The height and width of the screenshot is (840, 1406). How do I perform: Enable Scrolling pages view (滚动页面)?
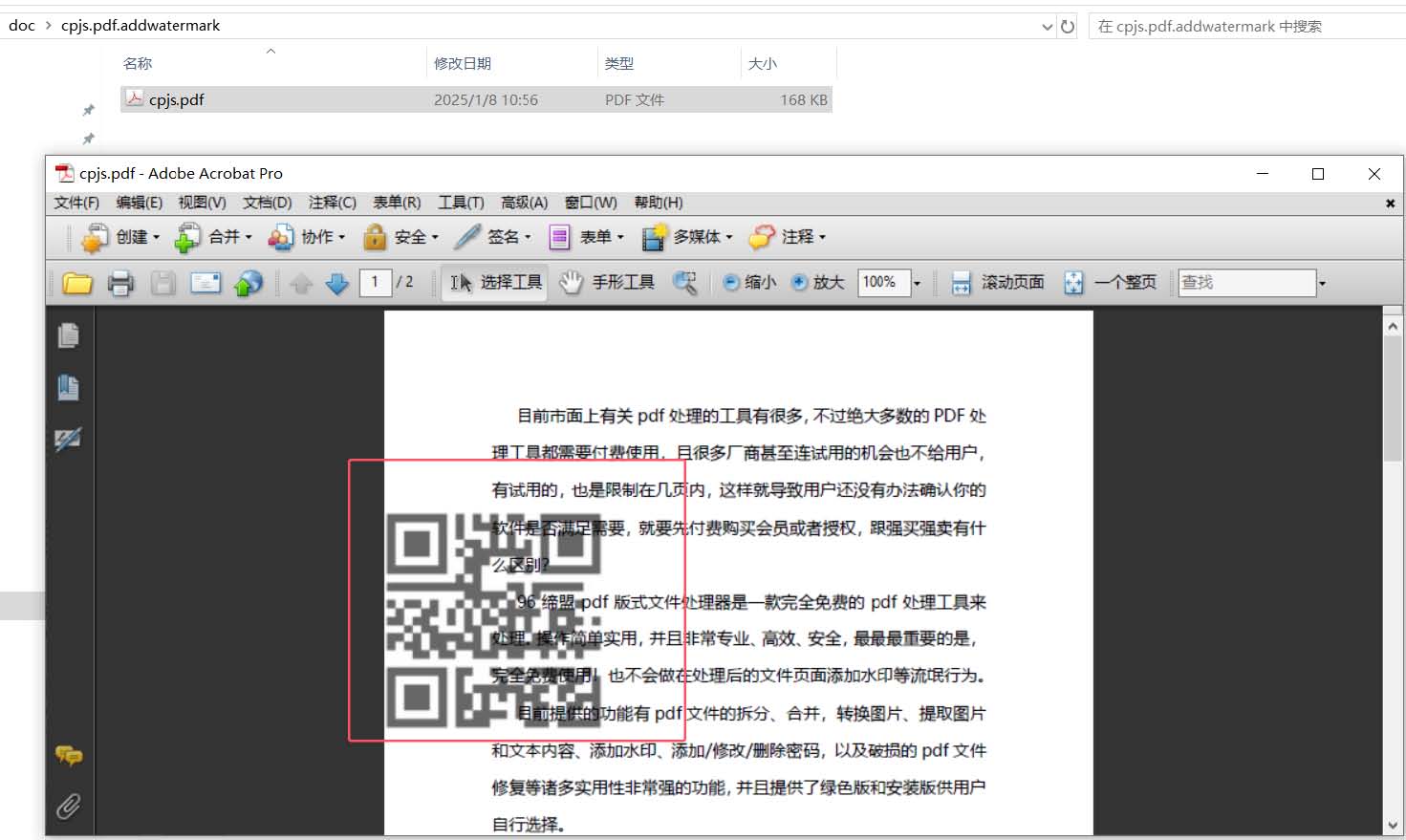tap(999, 282)
